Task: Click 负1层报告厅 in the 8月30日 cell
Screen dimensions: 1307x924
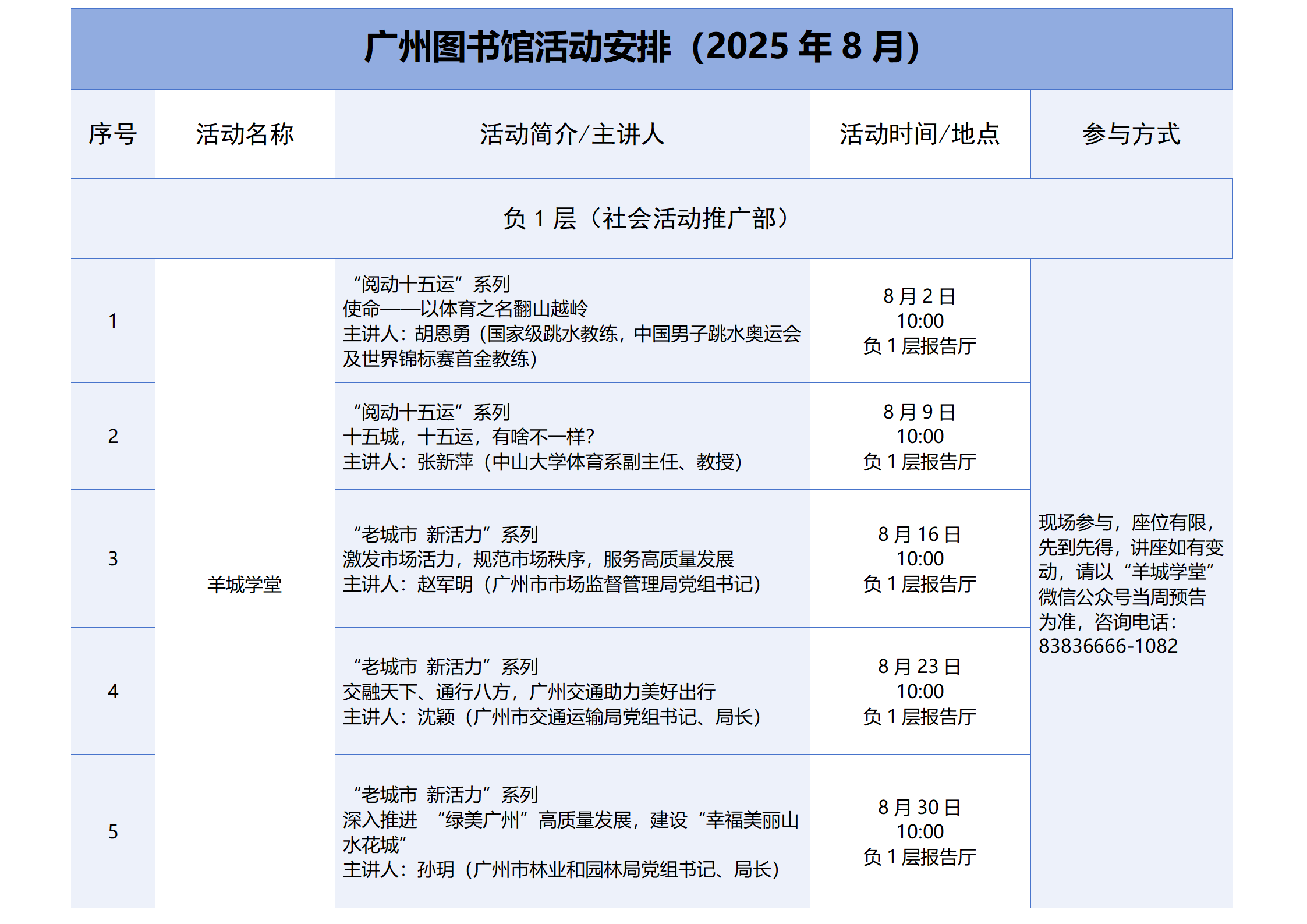Action: click(x=920, y=857)
